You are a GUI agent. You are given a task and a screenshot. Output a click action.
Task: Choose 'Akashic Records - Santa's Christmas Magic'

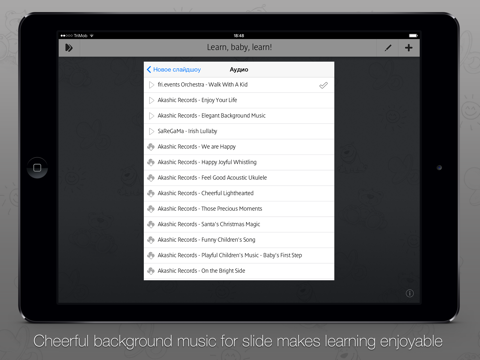pyautogui.click(x=239, y=224)
